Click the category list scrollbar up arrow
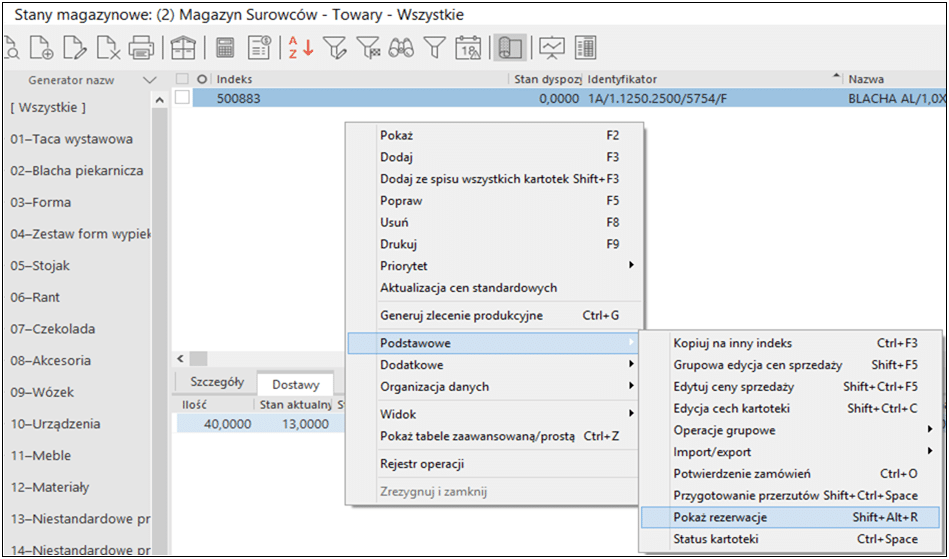The height and width of the screenshot is (559, 949). point(159,101)
